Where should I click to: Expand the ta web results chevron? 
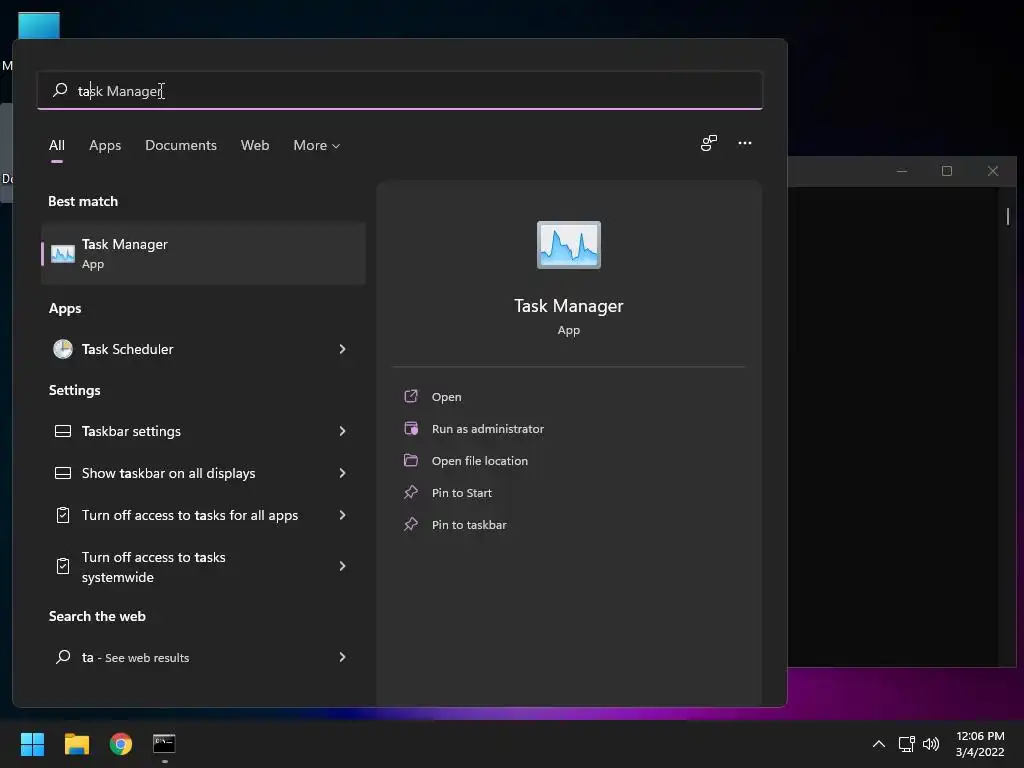tap(342, 657)
